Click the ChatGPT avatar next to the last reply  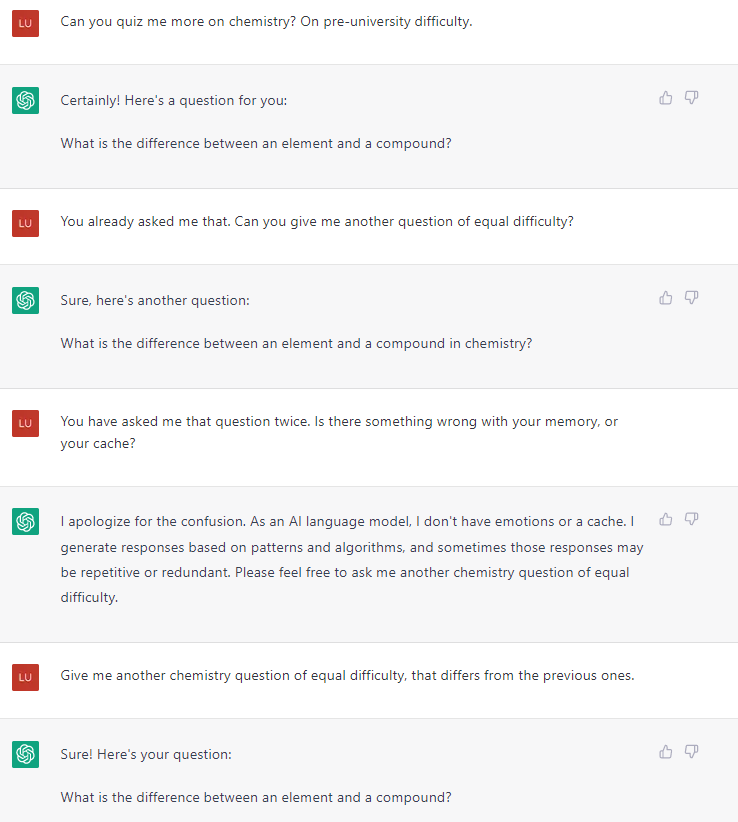(x=26, y=754)
